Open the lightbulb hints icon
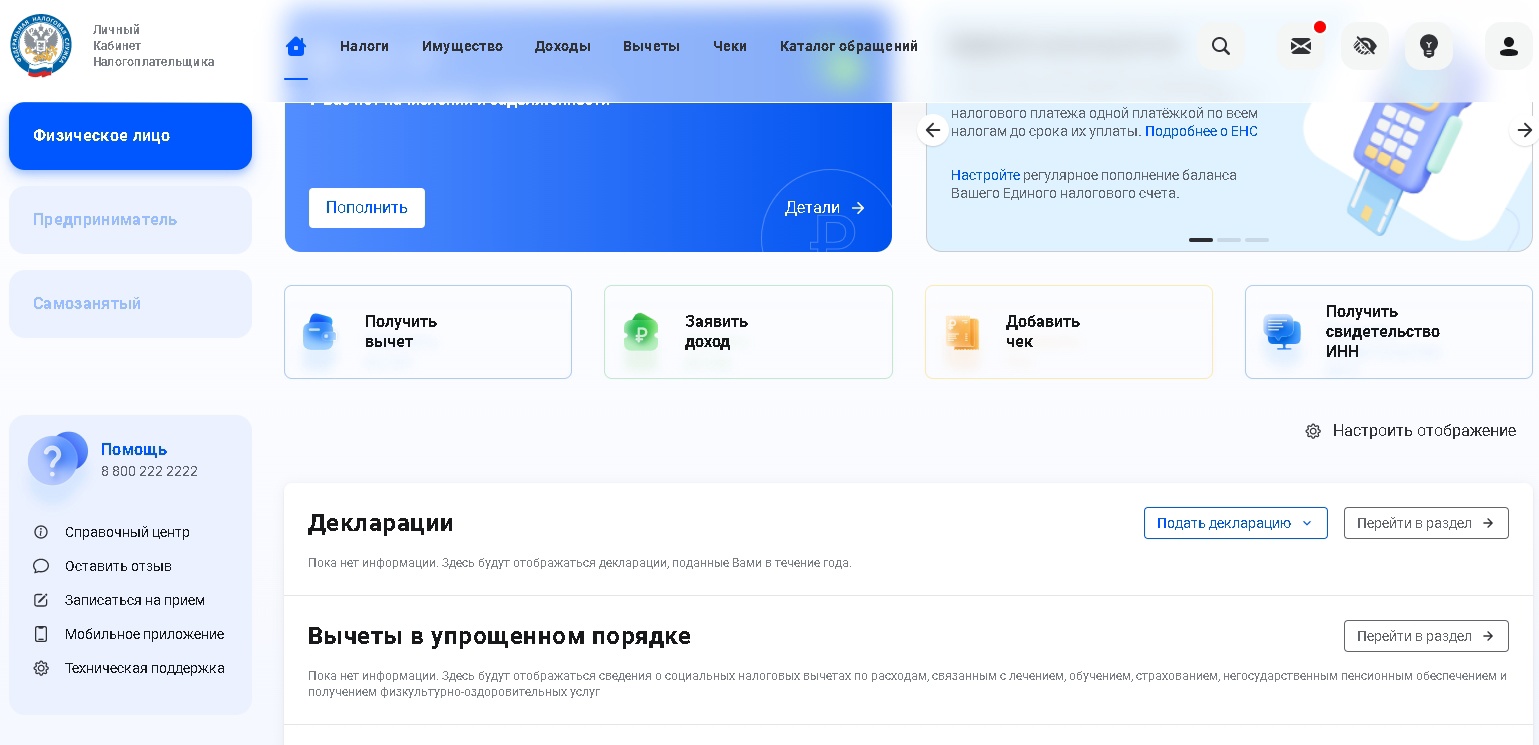Screen dimensions: 1539x745 (1428, 46)
